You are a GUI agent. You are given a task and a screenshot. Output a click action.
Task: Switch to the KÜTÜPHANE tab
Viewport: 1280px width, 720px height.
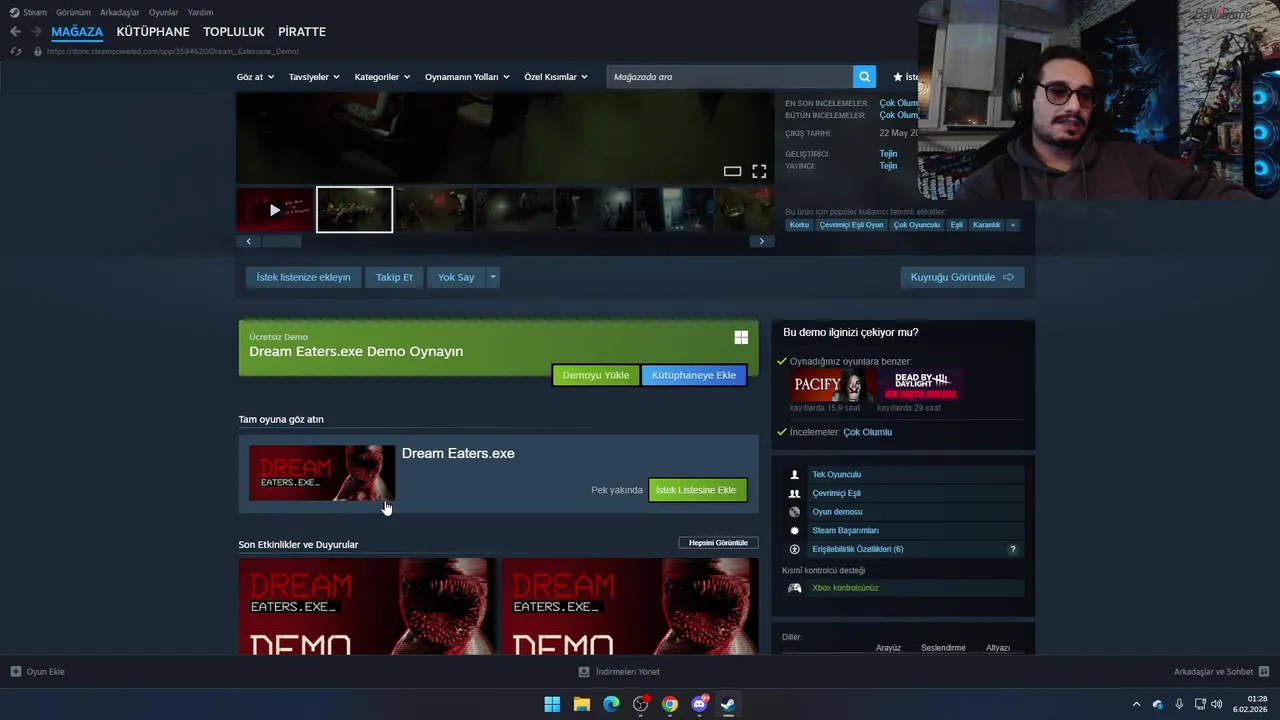tap(153, 32)
